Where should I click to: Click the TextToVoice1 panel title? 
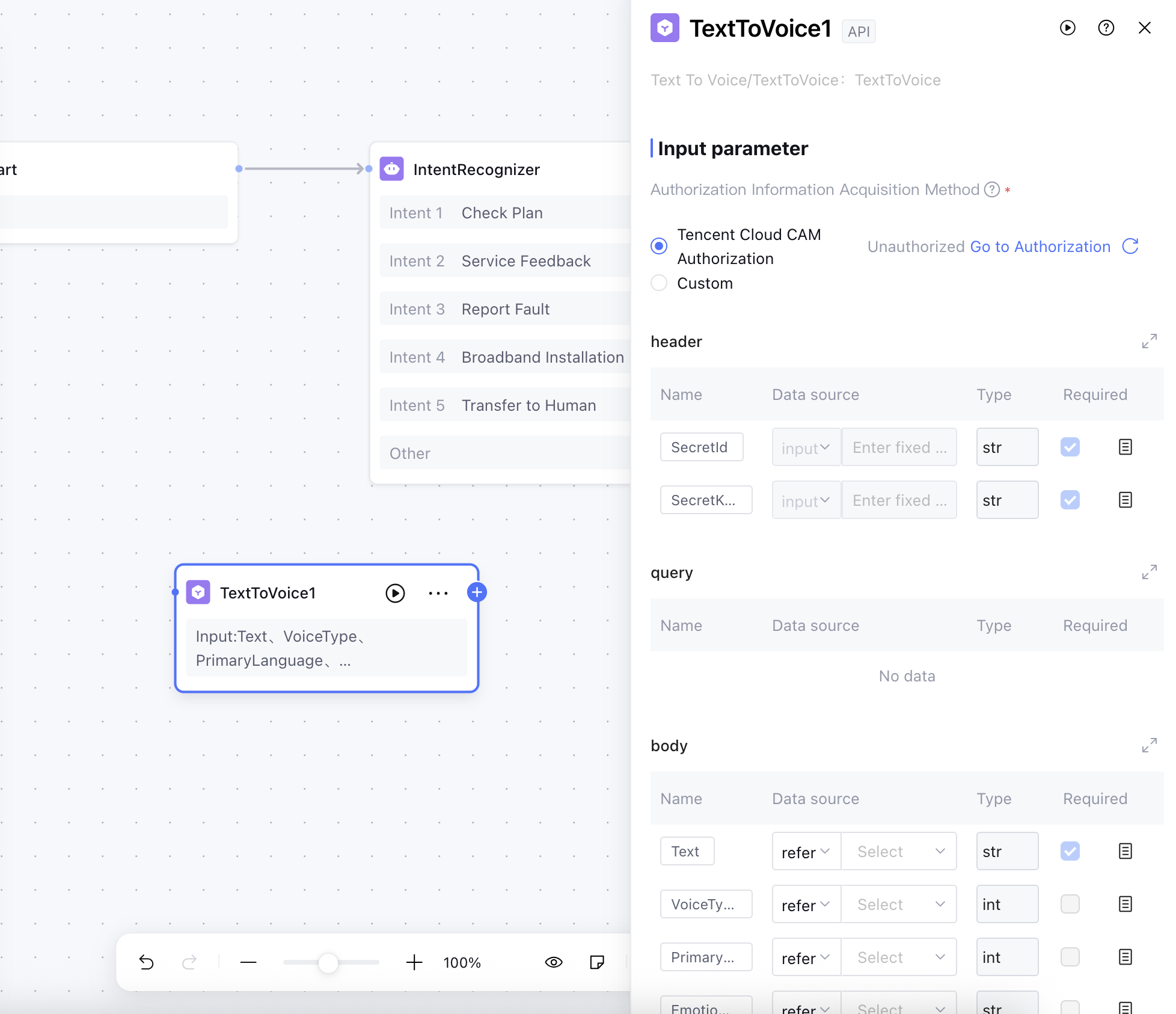pos(760,28)
